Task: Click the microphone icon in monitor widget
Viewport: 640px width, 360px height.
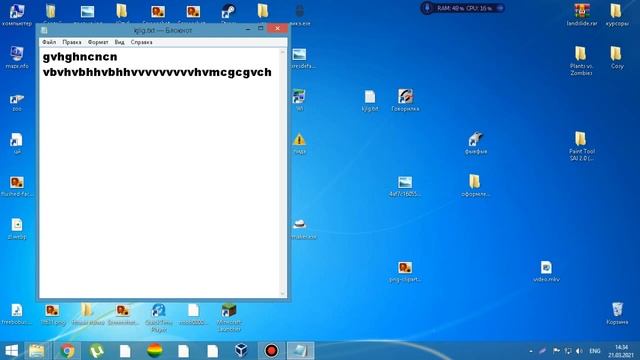Action: (x=427, y=8)
